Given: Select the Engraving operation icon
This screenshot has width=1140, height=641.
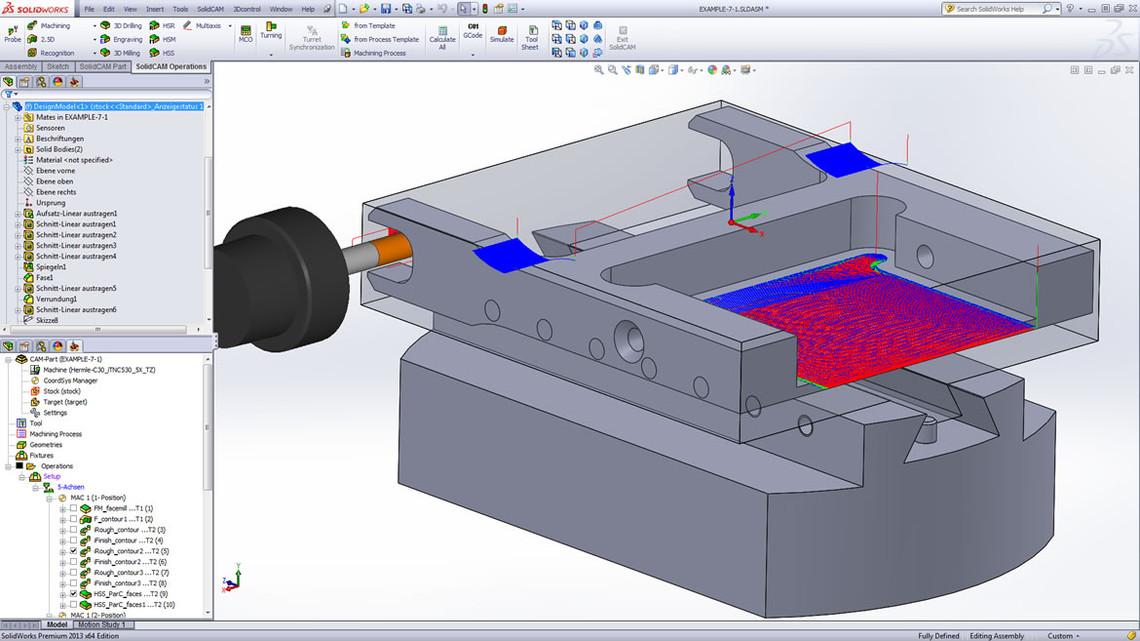Looking at the screenshot, I should 105,39.
